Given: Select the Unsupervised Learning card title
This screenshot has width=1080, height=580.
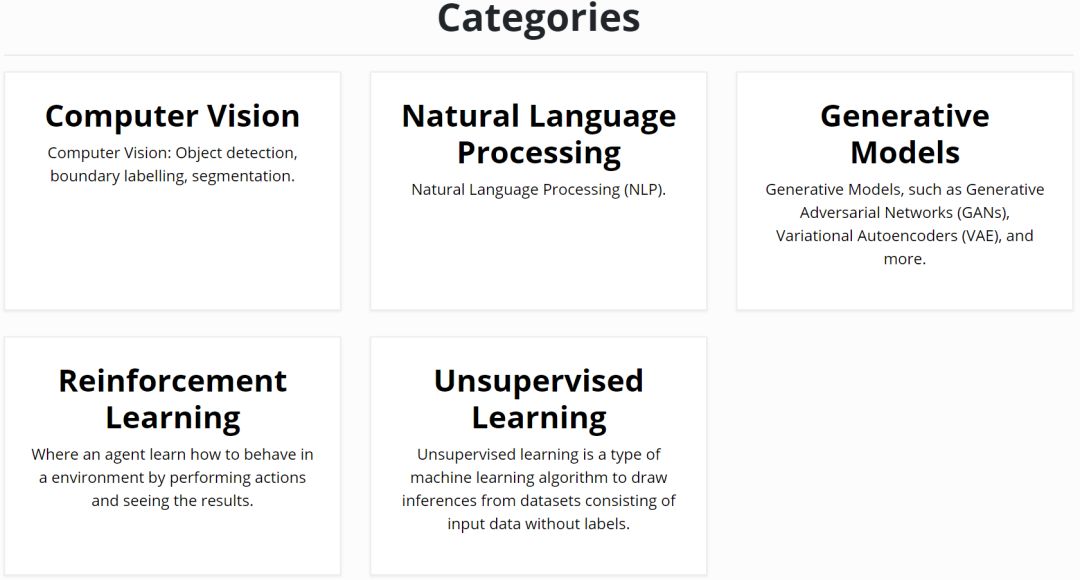Looking at the screenshot, I should pos(538,398).
